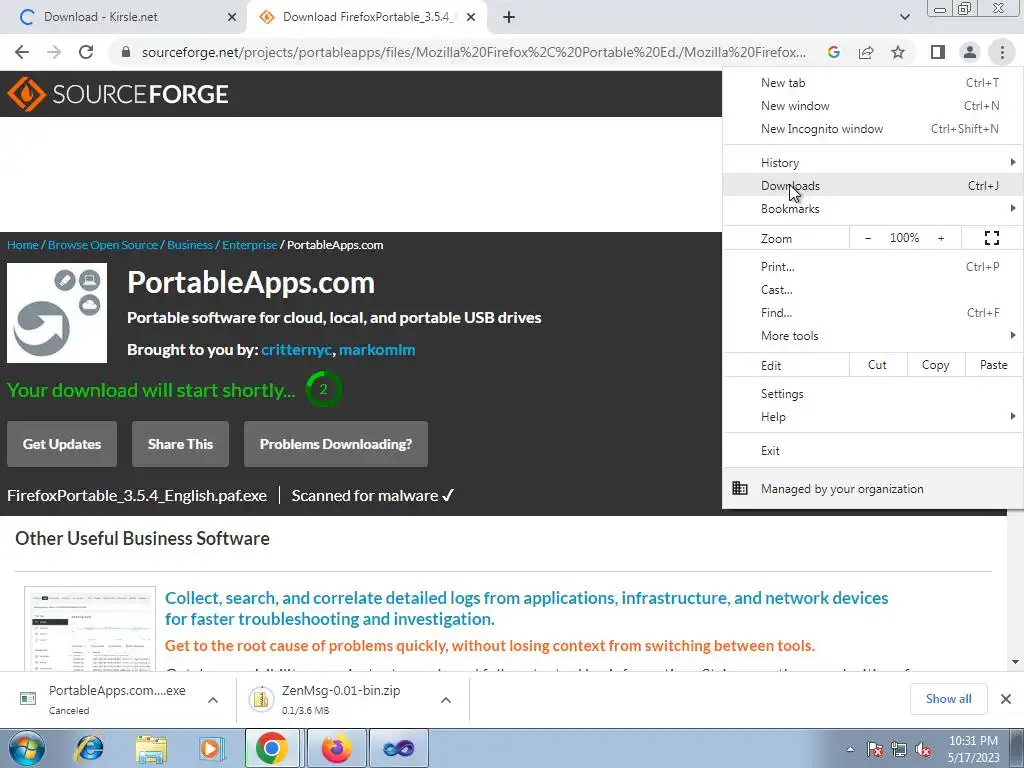Choose Exit in the Chrome menu
This screenshot has width=1024, height=768.
point(873,451)
